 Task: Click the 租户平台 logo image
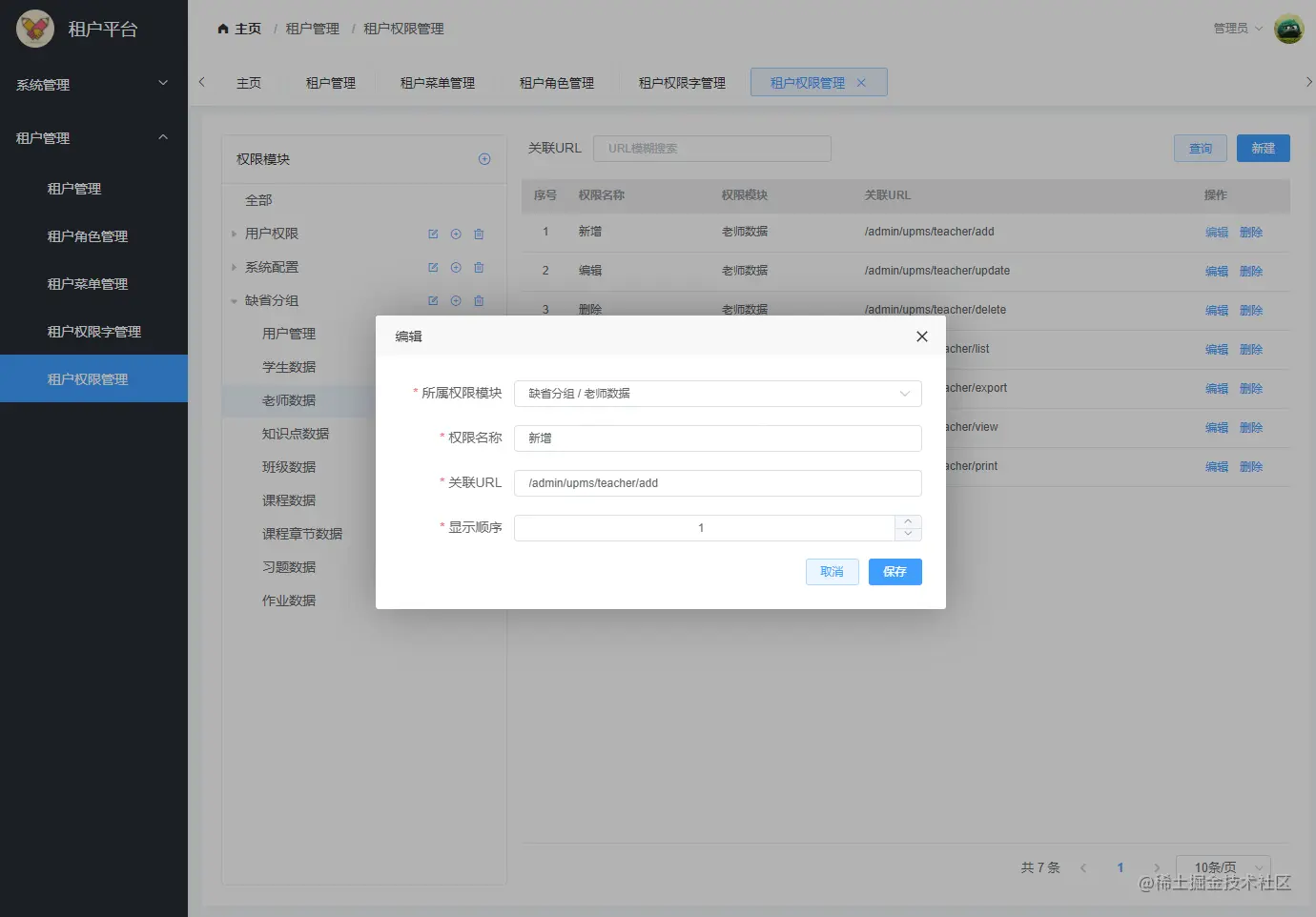(x=35, y=29)
